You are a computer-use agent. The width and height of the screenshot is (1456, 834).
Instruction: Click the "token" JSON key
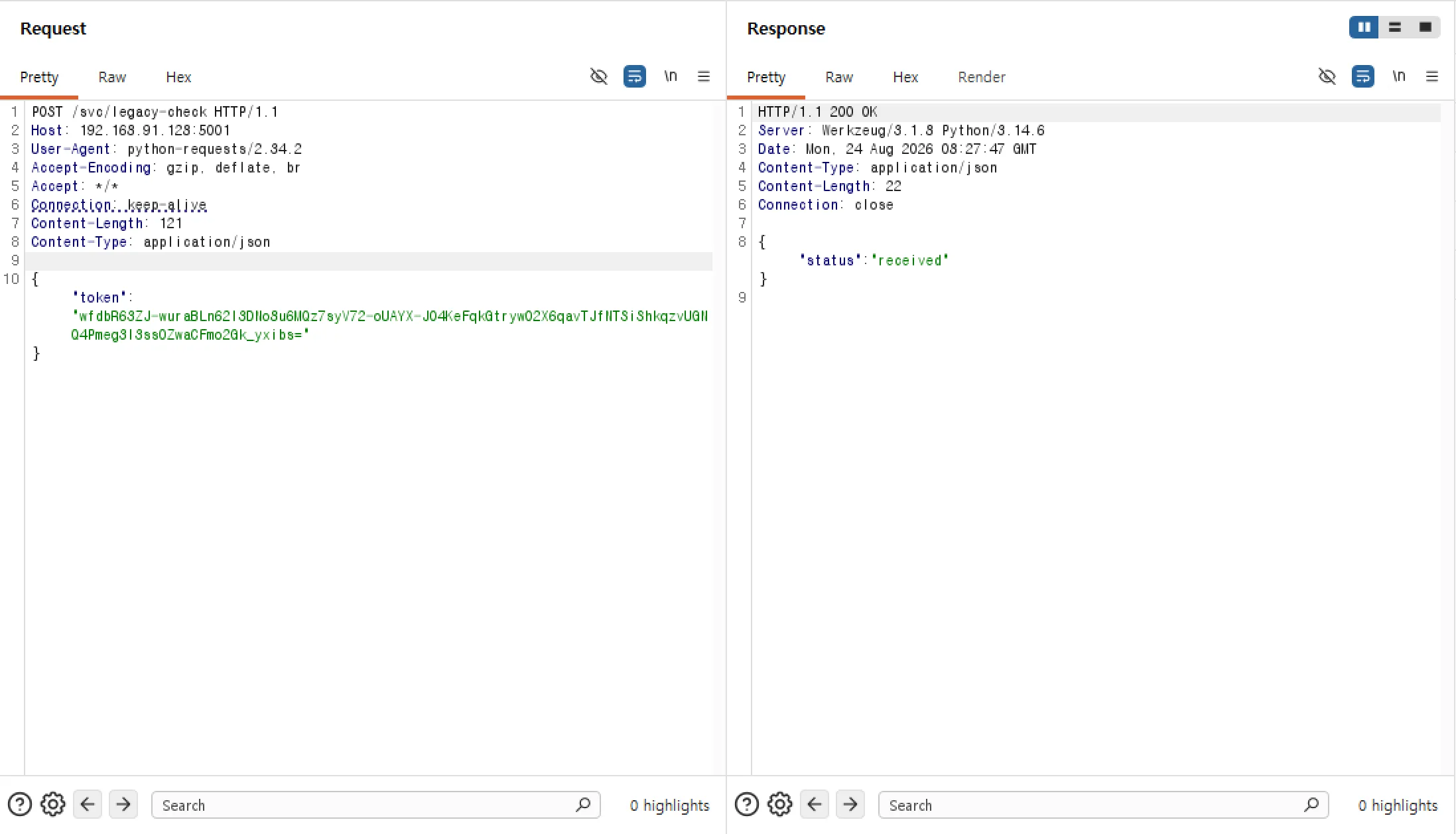pos(99,297)
